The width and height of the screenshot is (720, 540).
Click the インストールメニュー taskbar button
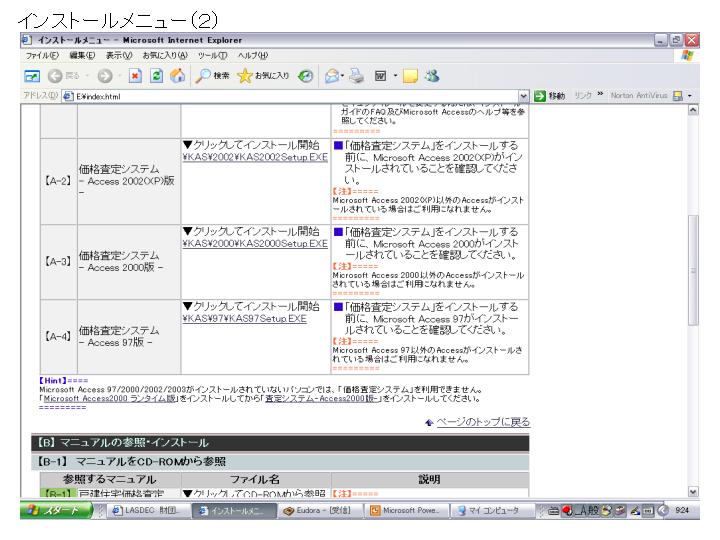tap(234, 511)
